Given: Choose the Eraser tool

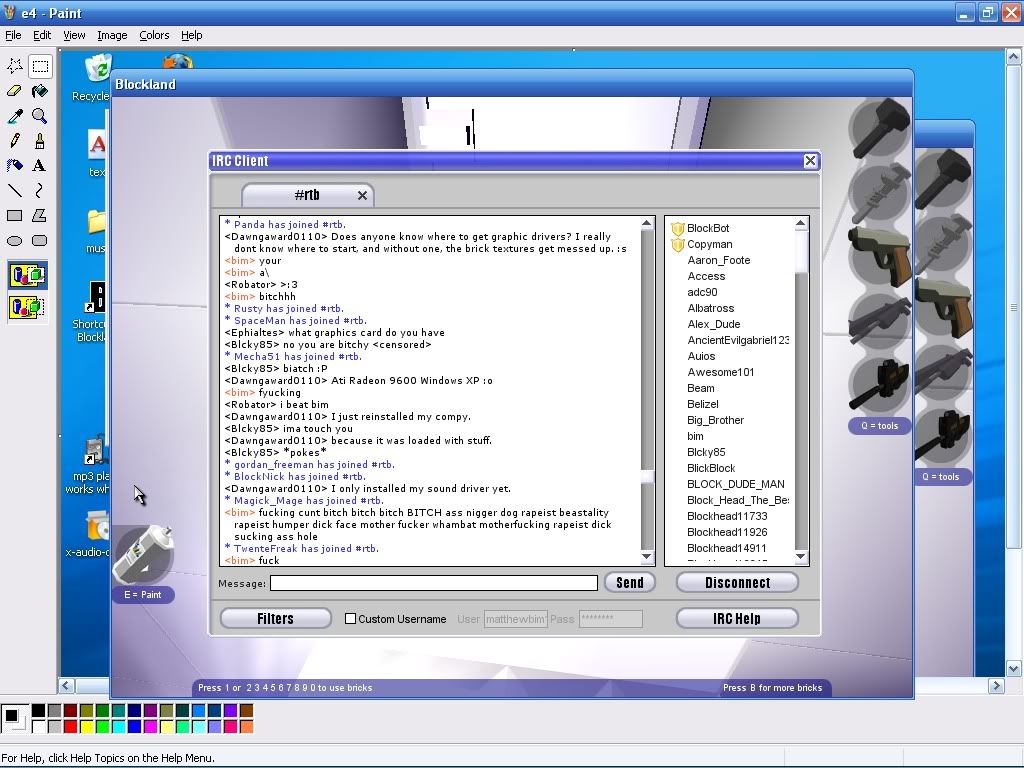Looking at the screenshot, I should tap(14, 91).
